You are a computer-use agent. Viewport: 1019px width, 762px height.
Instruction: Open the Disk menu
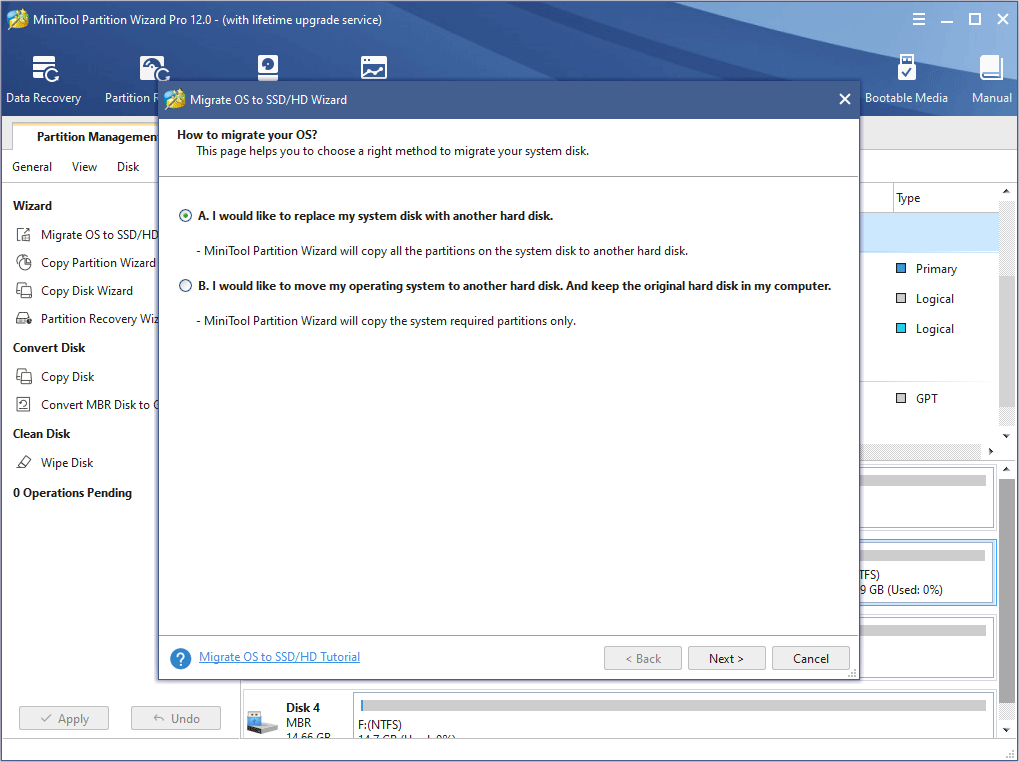(128, 167)
